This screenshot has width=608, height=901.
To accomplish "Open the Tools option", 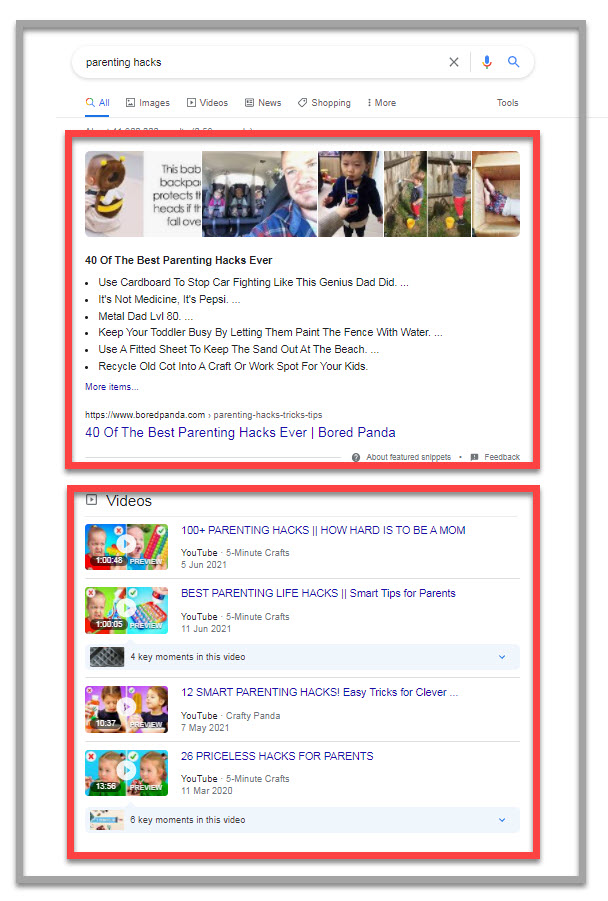I will click(507, 103).
